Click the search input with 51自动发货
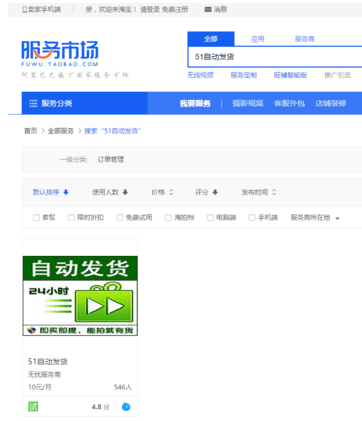The image size is (362, 421). (x=275, y=57)
